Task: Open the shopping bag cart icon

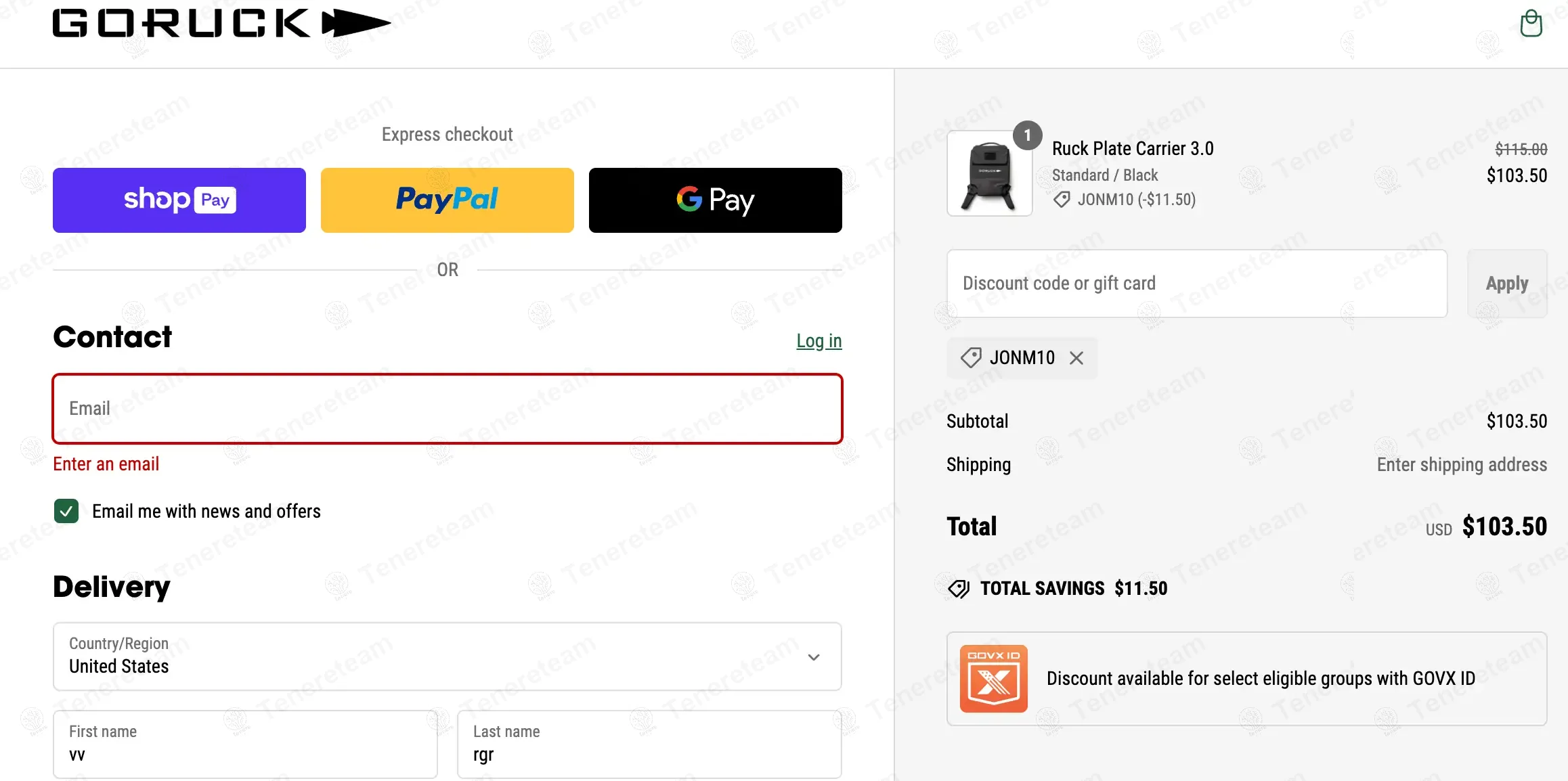Action: tap(1531, 24)
